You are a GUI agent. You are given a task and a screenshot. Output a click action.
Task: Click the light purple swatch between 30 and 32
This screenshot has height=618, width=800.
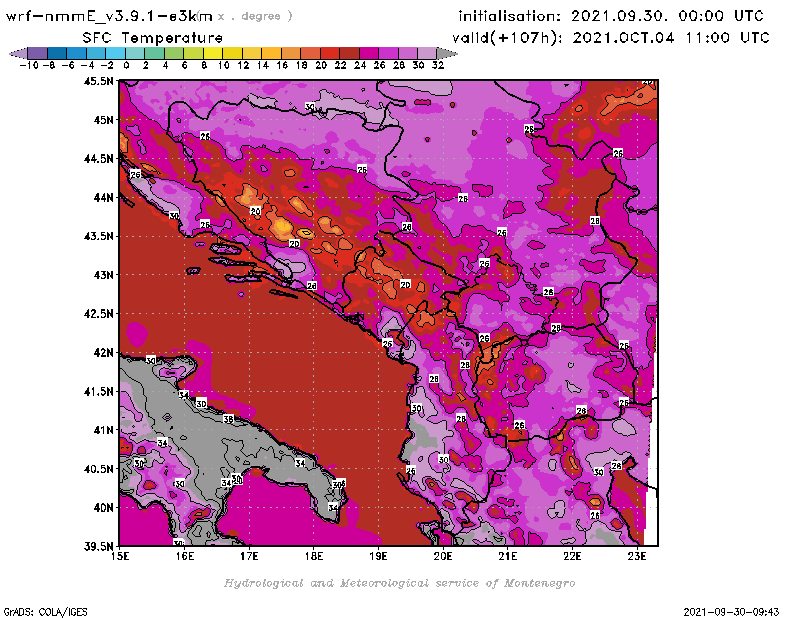click(x=428, y=52)
